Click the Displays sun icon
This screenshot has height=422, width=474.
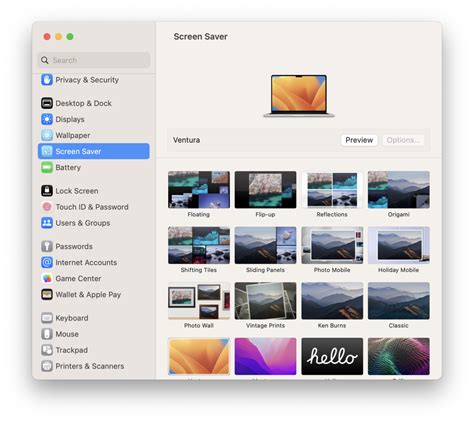point(47,119)
